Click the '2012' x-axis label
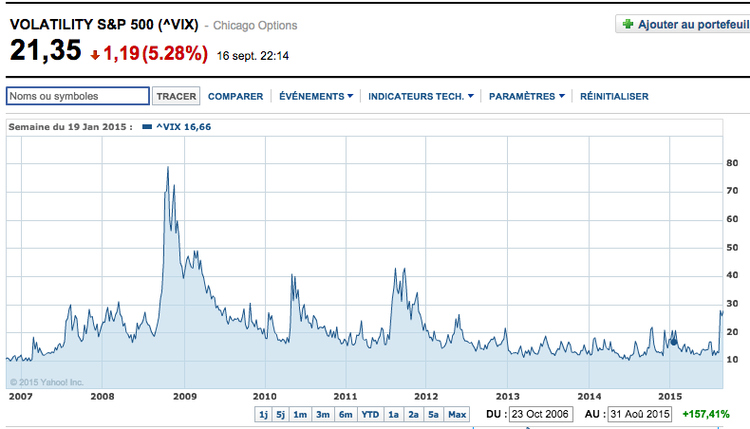This screenshot has height=429, width=750. pos(426,396)
